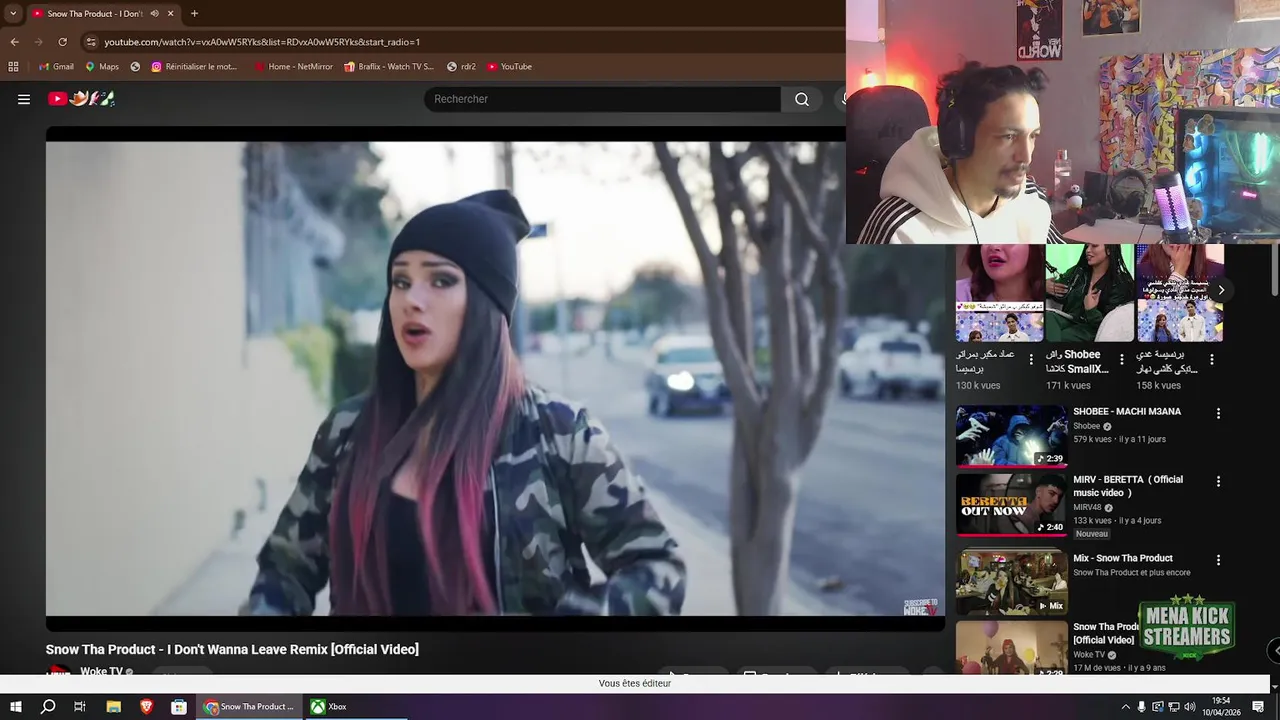The image size is (1280, 720).
Task: Select the video title I Don't Wanna Leave Remix
Action: point(232,649)
